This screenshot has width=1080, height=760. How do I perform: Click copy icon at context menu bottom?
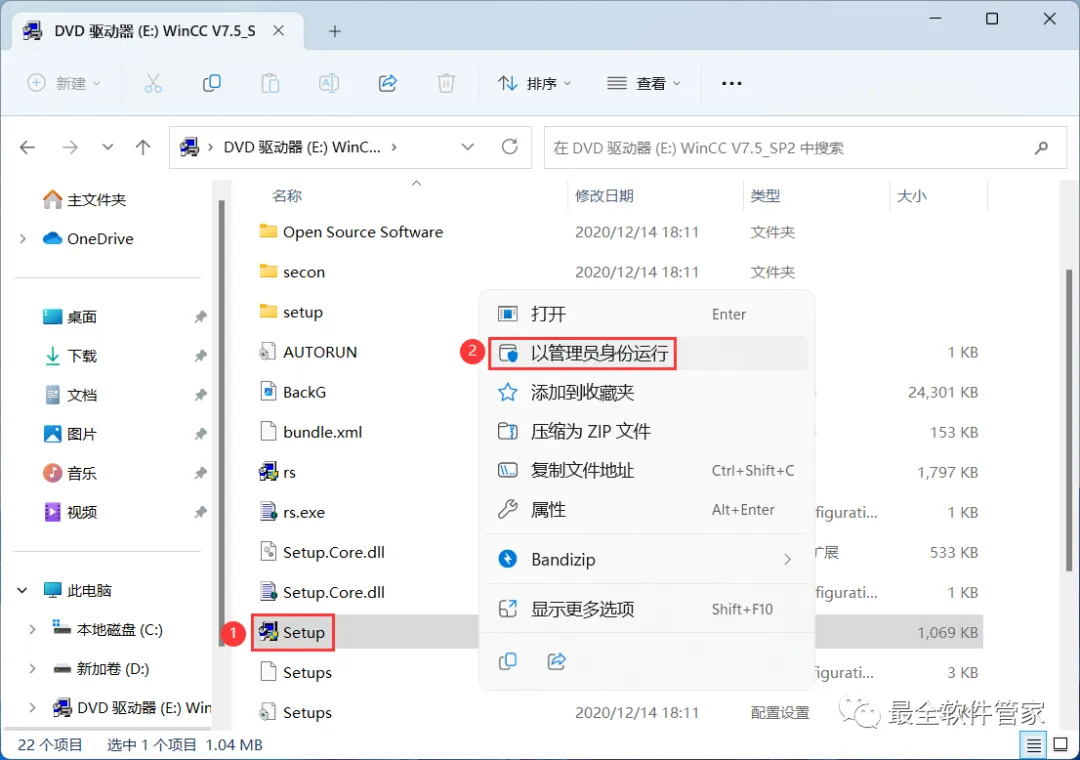pos(508,661)
